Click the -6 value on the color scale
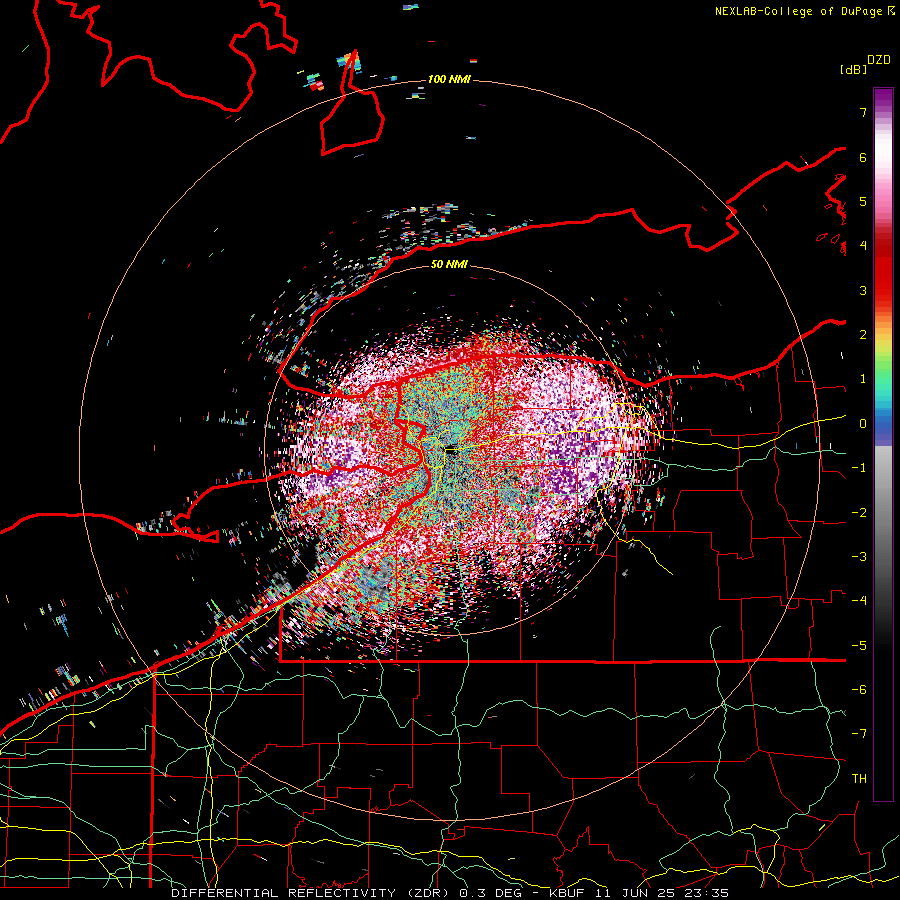This screenshot has width=900, height=900. click(859, 690)
